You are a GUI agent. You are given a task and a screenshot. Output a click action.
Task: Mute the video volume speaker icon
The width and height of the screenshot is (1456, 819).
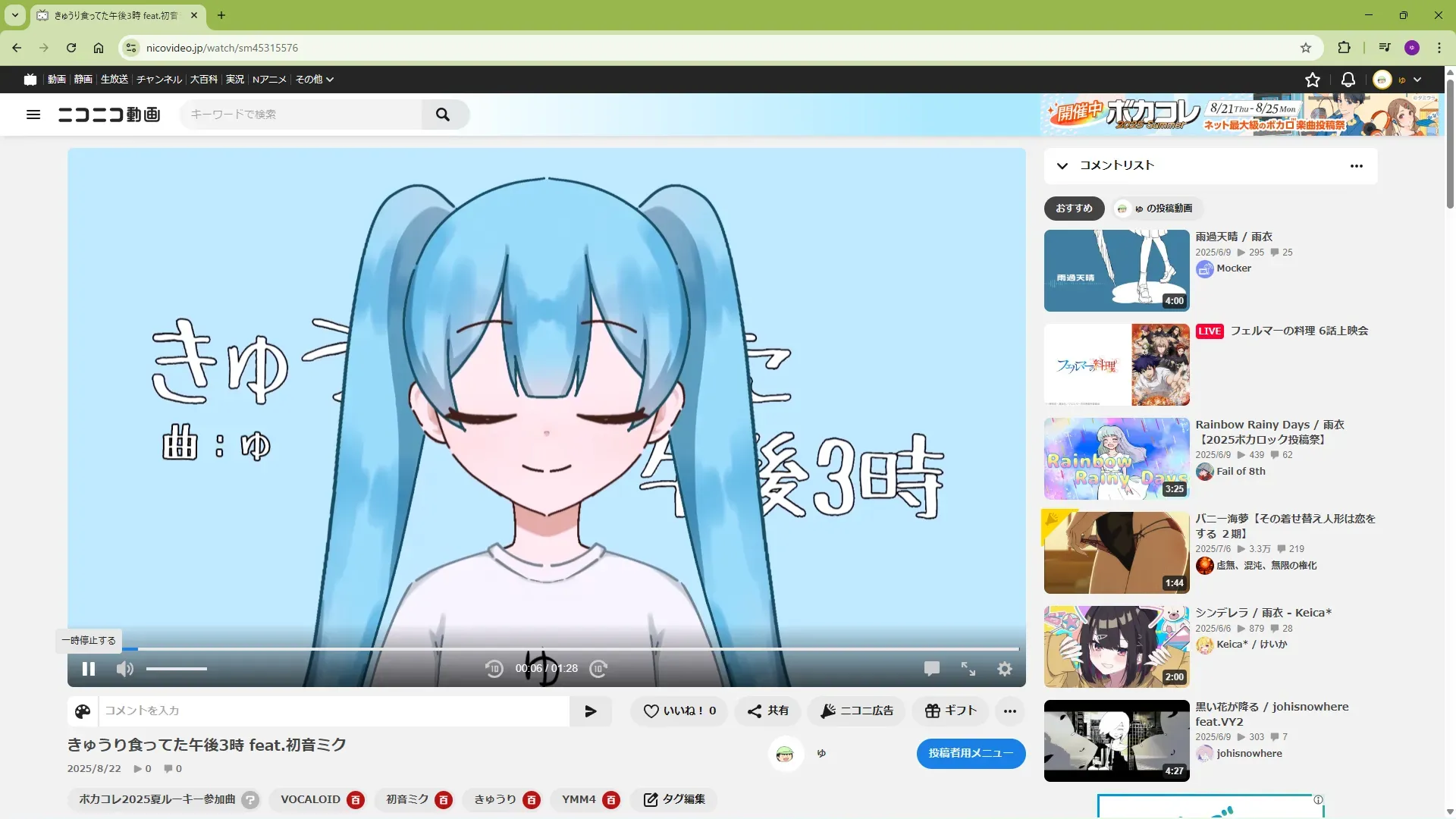125,669
